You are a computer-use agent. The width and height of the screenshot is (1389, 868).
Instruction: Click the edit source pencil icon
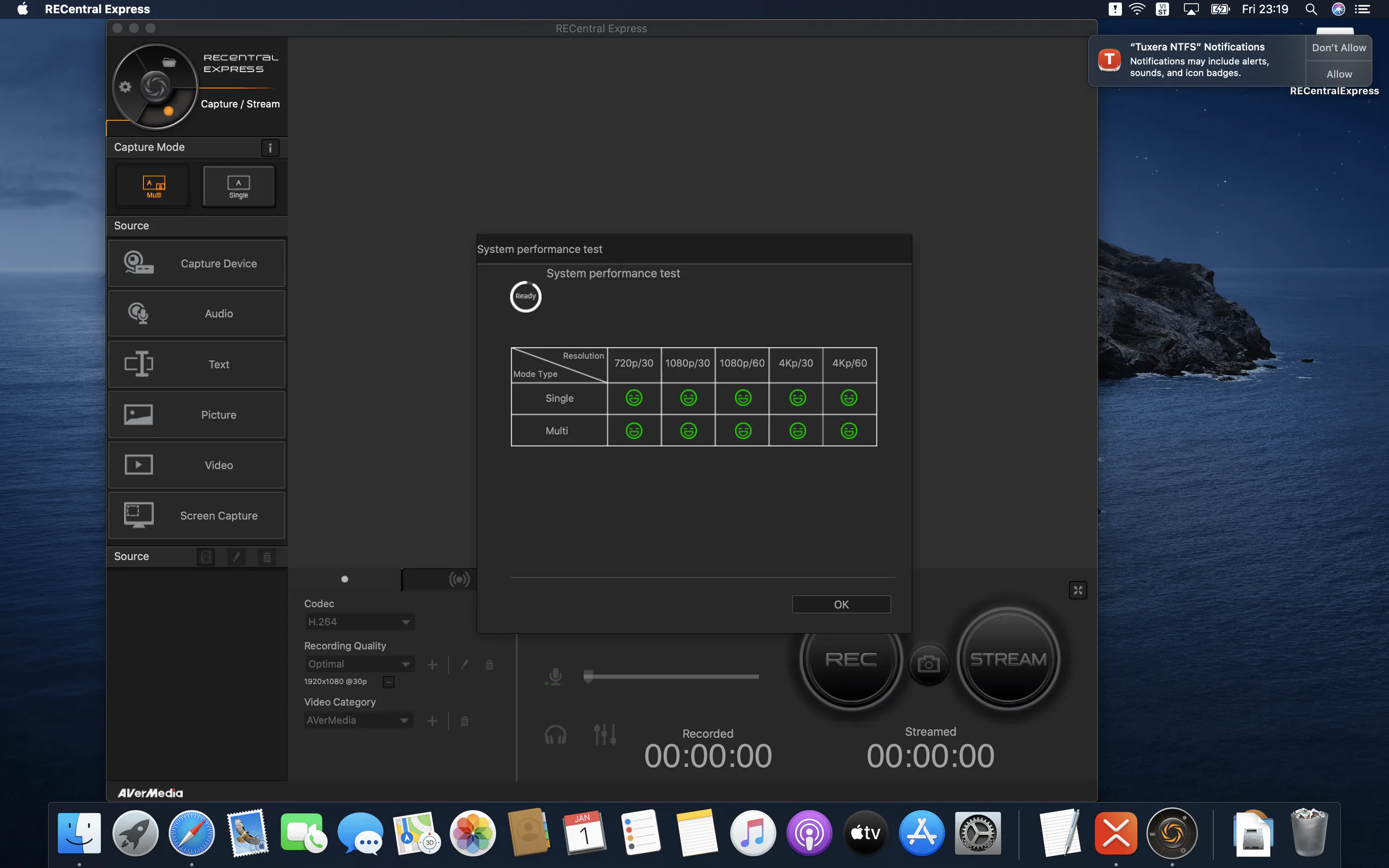pos(236,557)
